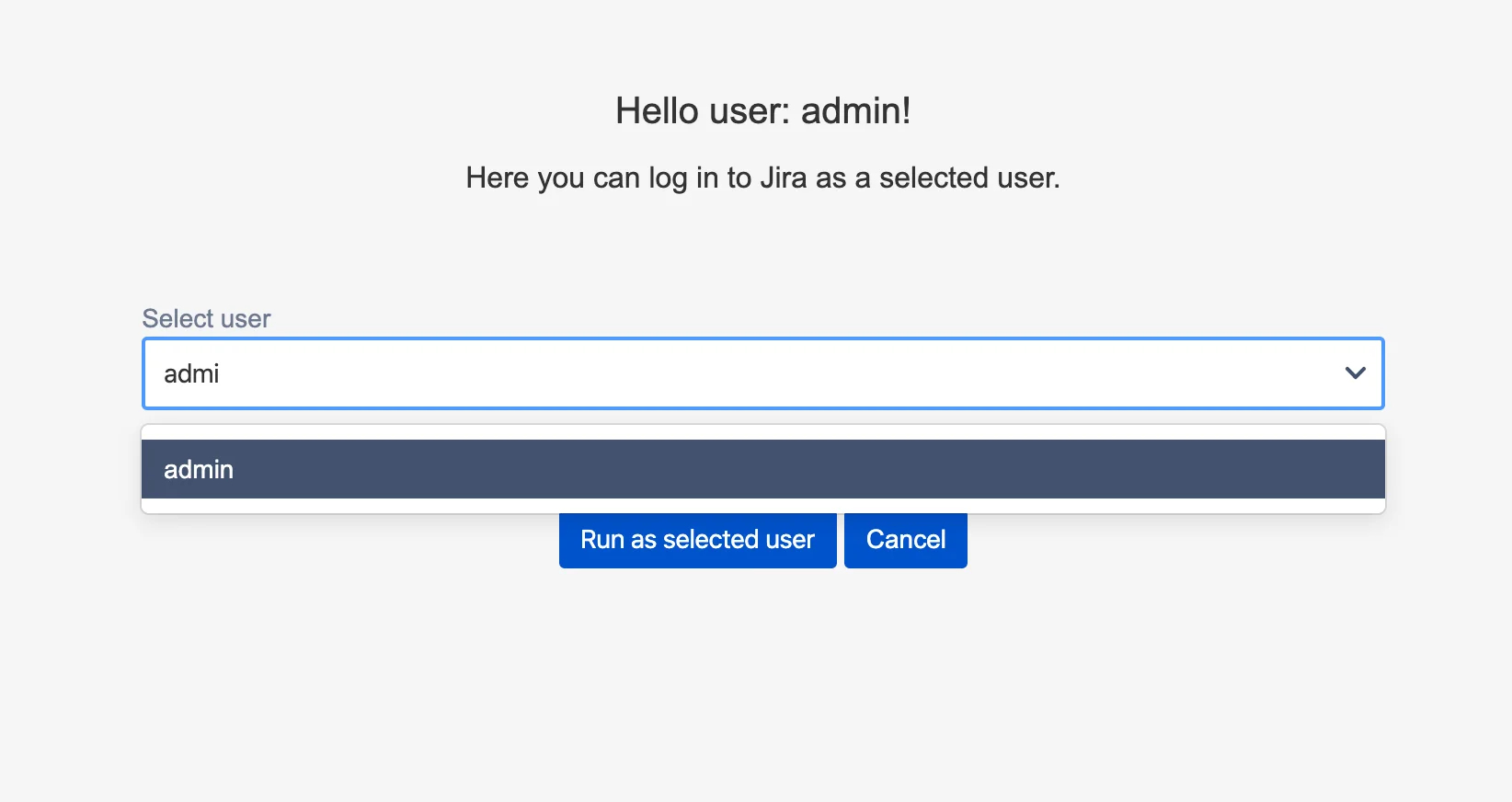
Task: Dismiss the form using the Cancel button
Action: (x=906, y=540)
